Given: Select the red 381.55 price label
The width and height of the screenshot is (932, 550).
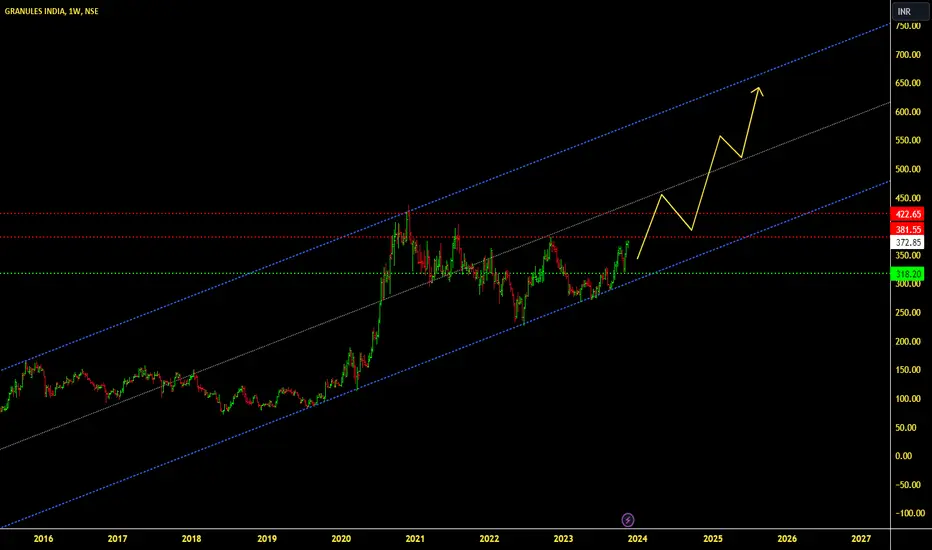Looking at the screenshot, I should click(908, 230).
